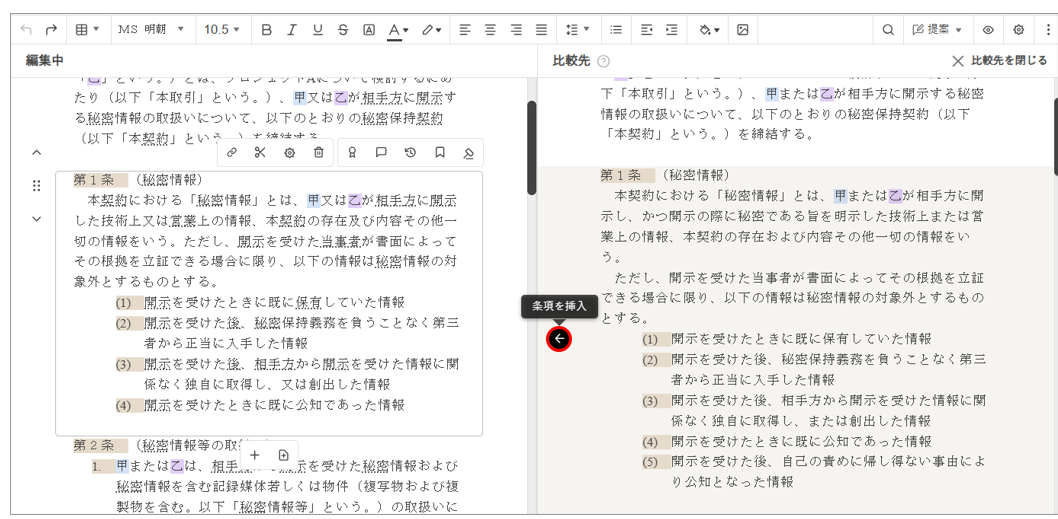
Task: Click the insert clause arrow button
Action: pyautogui.click(x=559, y=339)
